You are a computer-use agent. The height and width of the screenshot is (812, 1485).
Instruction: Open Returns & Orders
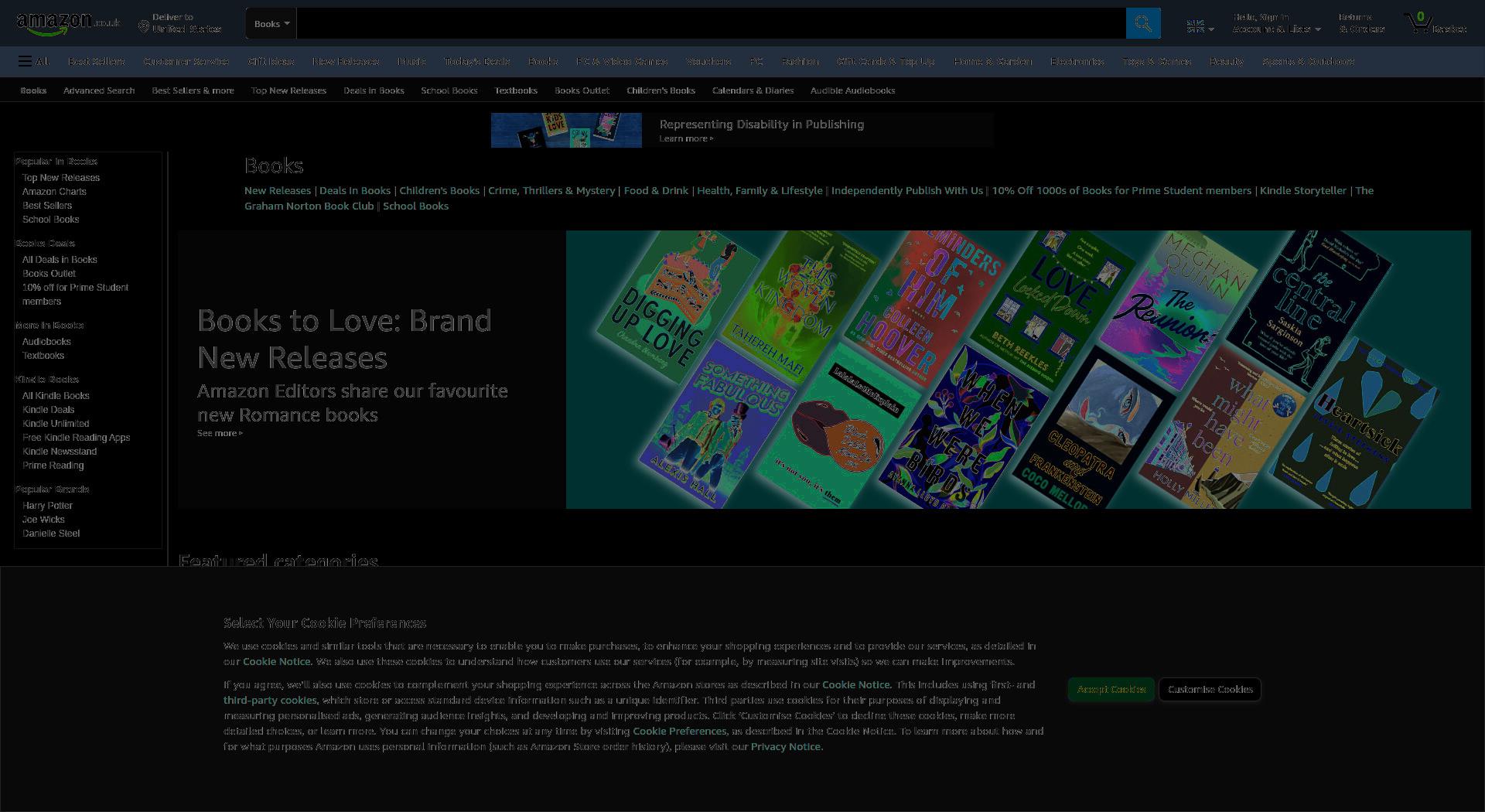coord(1361,23)
